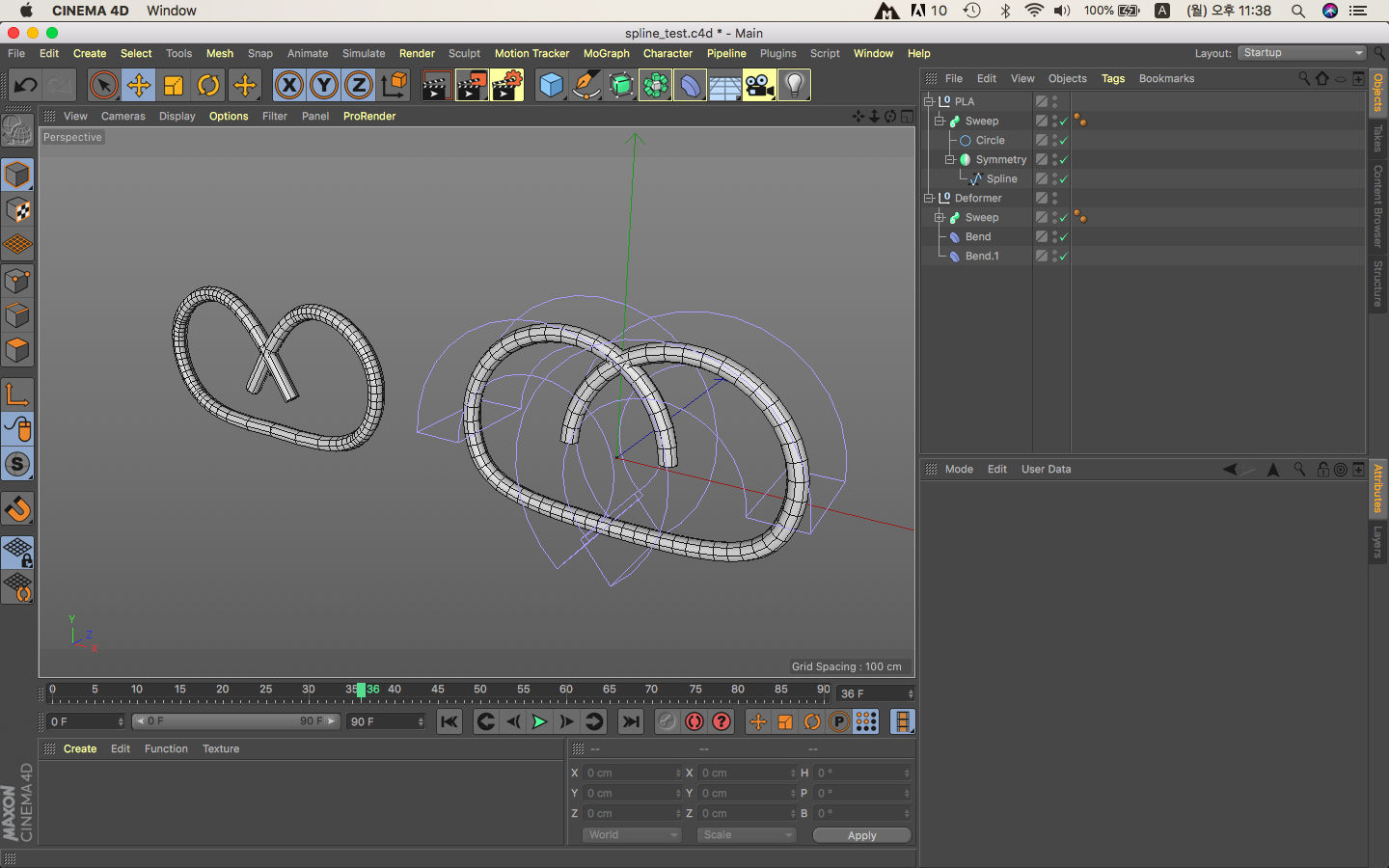The width and height of the screenshot is (1389, 868).
Task: Toggle Z axis lock
Action: pyautogui.click(x=359, y=85)
